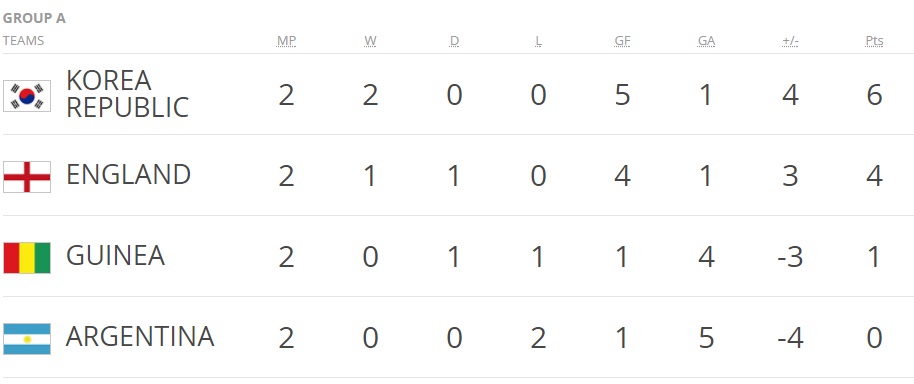The width and height of the screenshot is (914, 384).
Task: Click Argentina's goal difference -4
Action: pyautogui.click(x=790, y=338)
